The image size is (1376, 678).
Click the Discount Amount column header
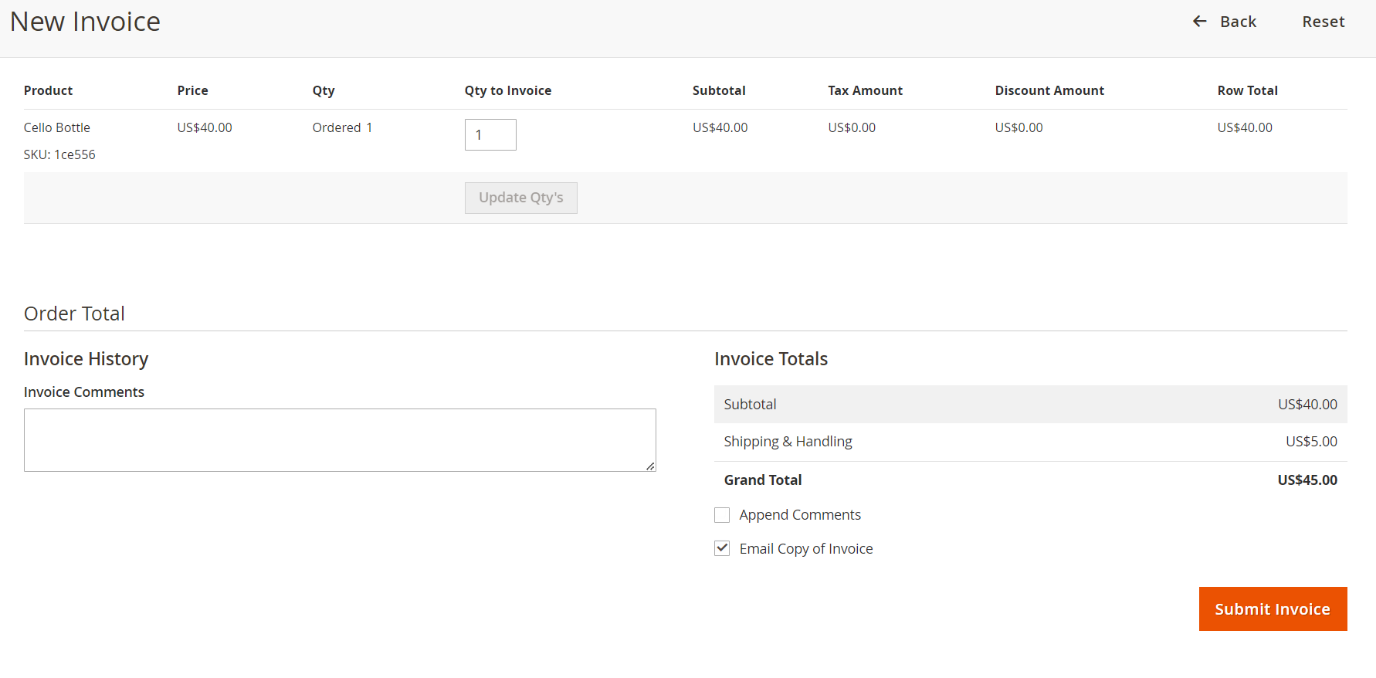[x=1049, y=91]
